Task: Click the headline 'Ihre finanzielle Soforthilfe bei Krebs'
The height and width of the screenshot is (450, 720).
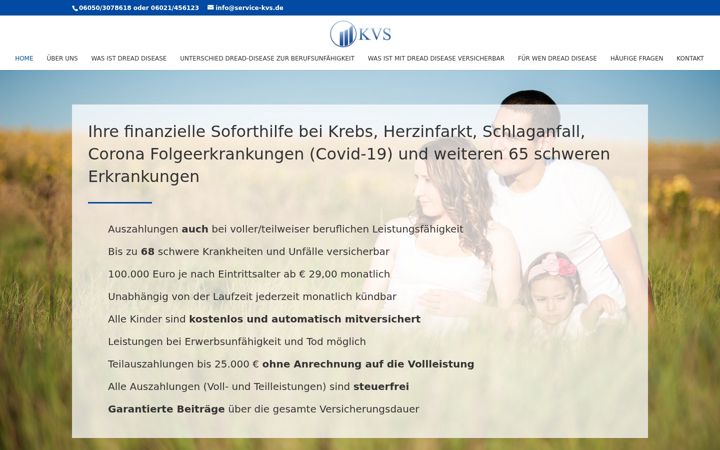Action: click(x=349, y=154)
